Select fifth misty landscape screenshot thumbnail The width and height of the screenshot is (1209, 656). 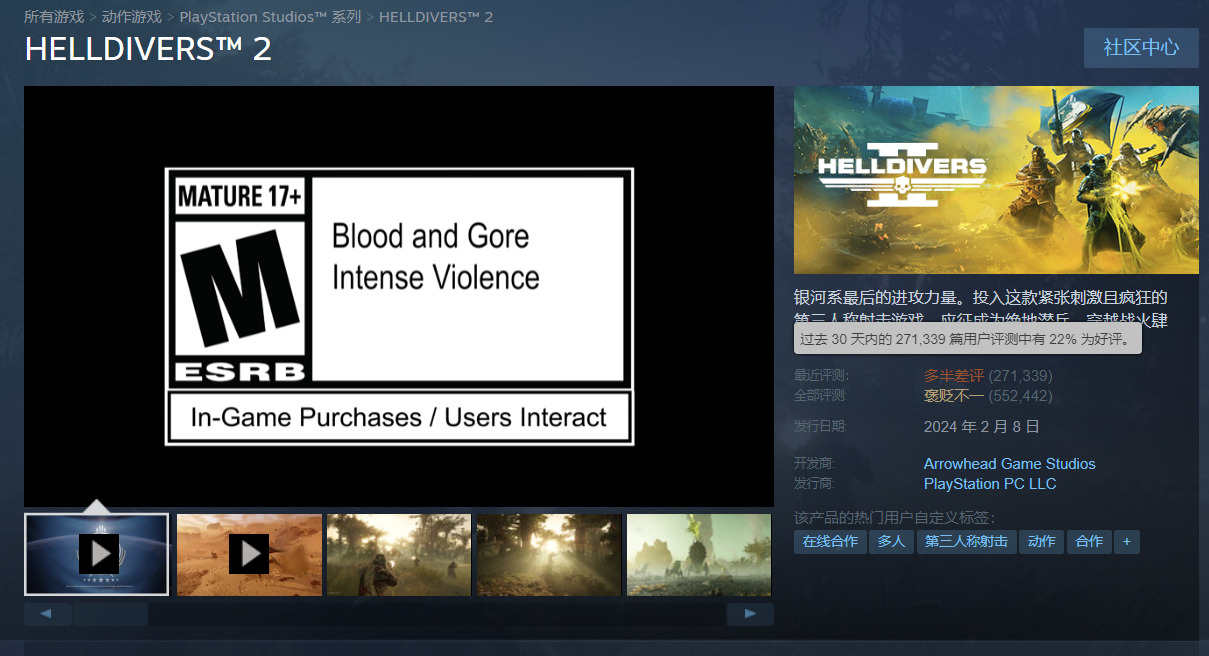click(699, 554)
